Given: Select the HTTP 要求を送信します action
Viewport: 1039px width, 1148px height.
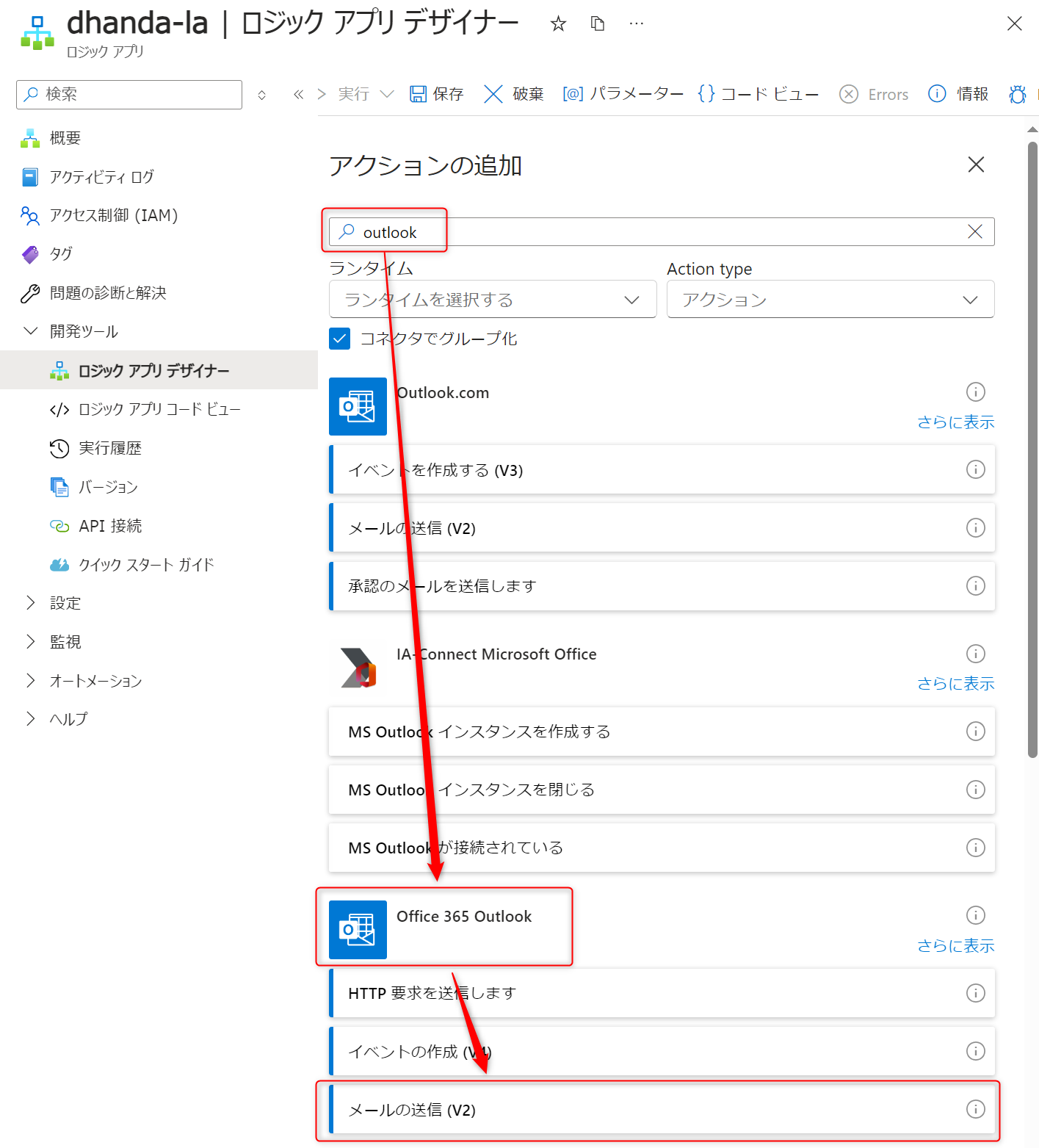Looking at the screenshot, I should [662, 993].
